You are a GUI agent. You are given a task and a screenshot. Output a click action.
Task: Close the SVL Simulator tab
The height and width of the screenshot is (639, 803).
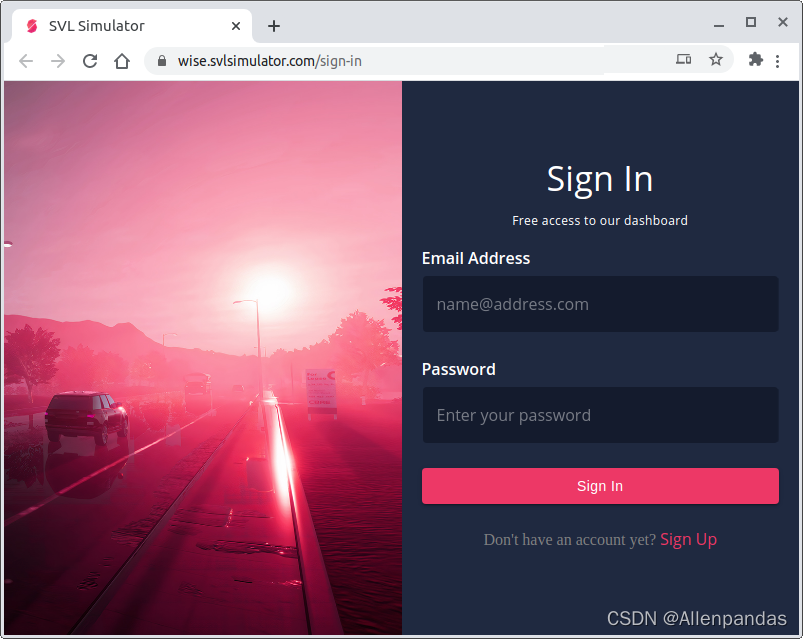pyautogui.click(x=236, y=26)
